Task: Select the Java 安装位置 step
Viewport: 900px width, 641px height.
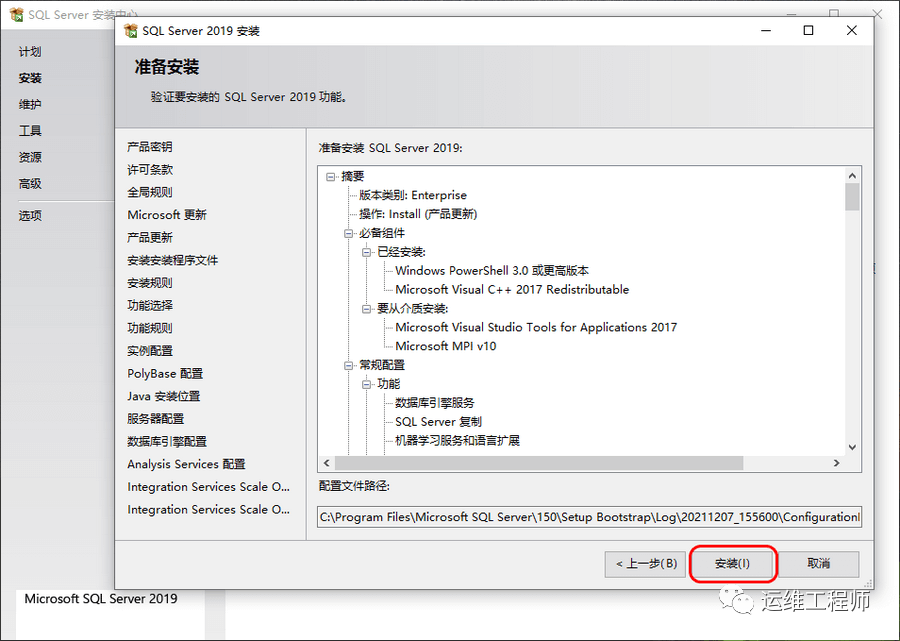Action: [x=164, y=397]
